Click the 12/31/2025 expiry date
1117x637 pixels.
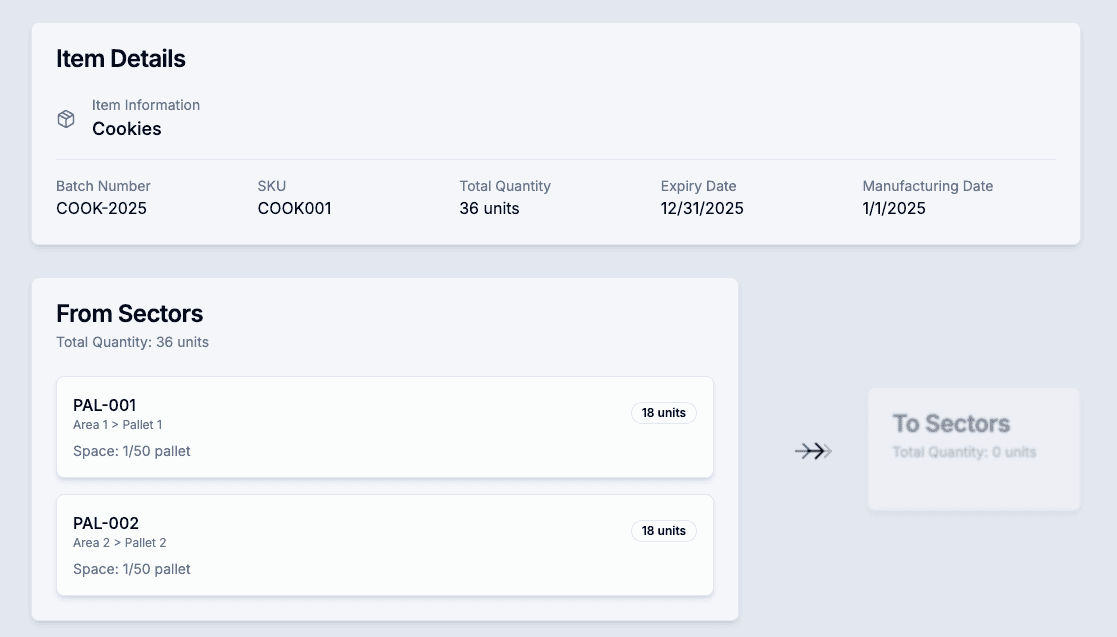click(x=702, y=209)
